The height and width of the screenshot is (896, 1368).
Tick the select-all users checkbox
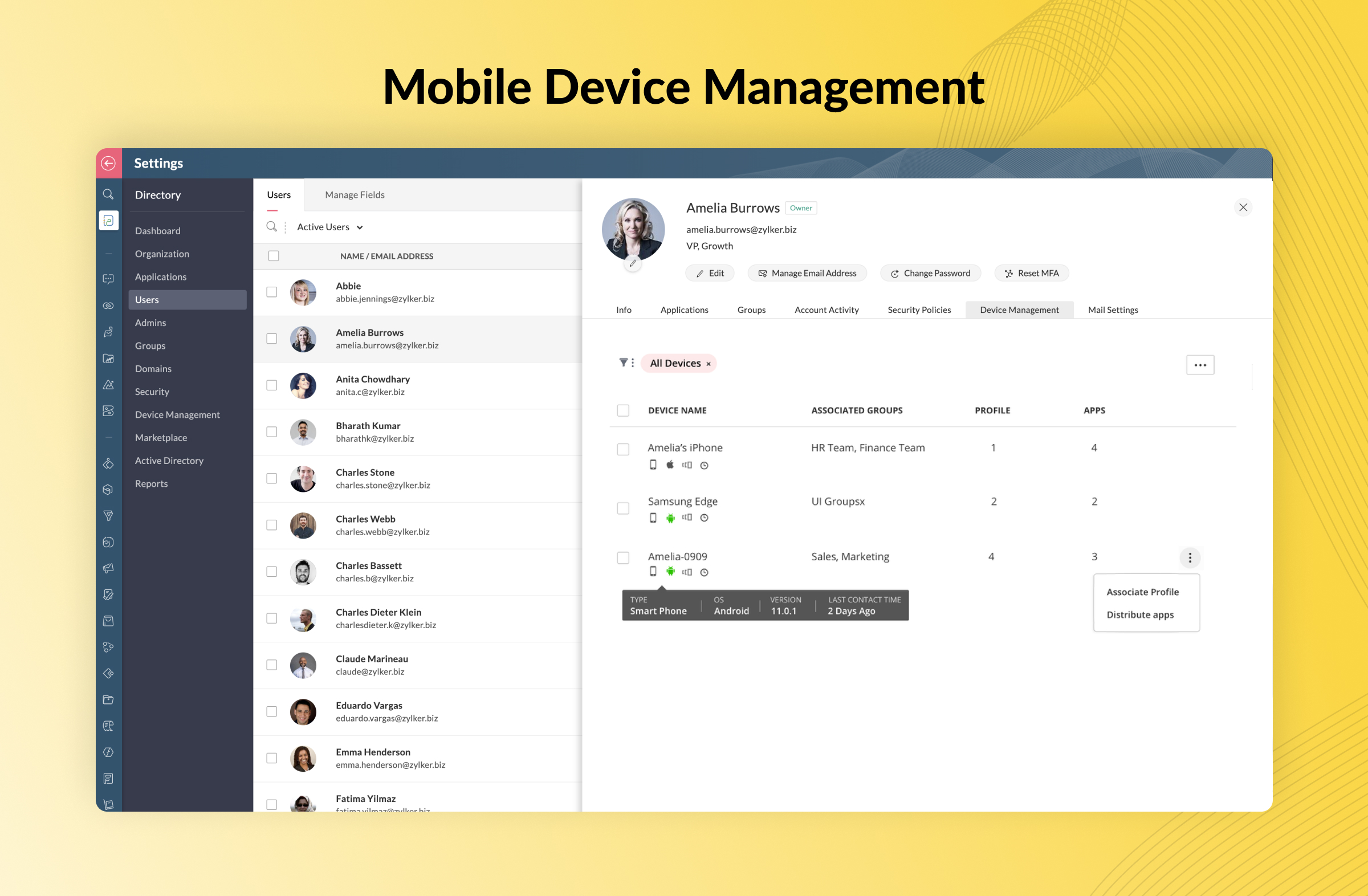(x=274, y=256)
